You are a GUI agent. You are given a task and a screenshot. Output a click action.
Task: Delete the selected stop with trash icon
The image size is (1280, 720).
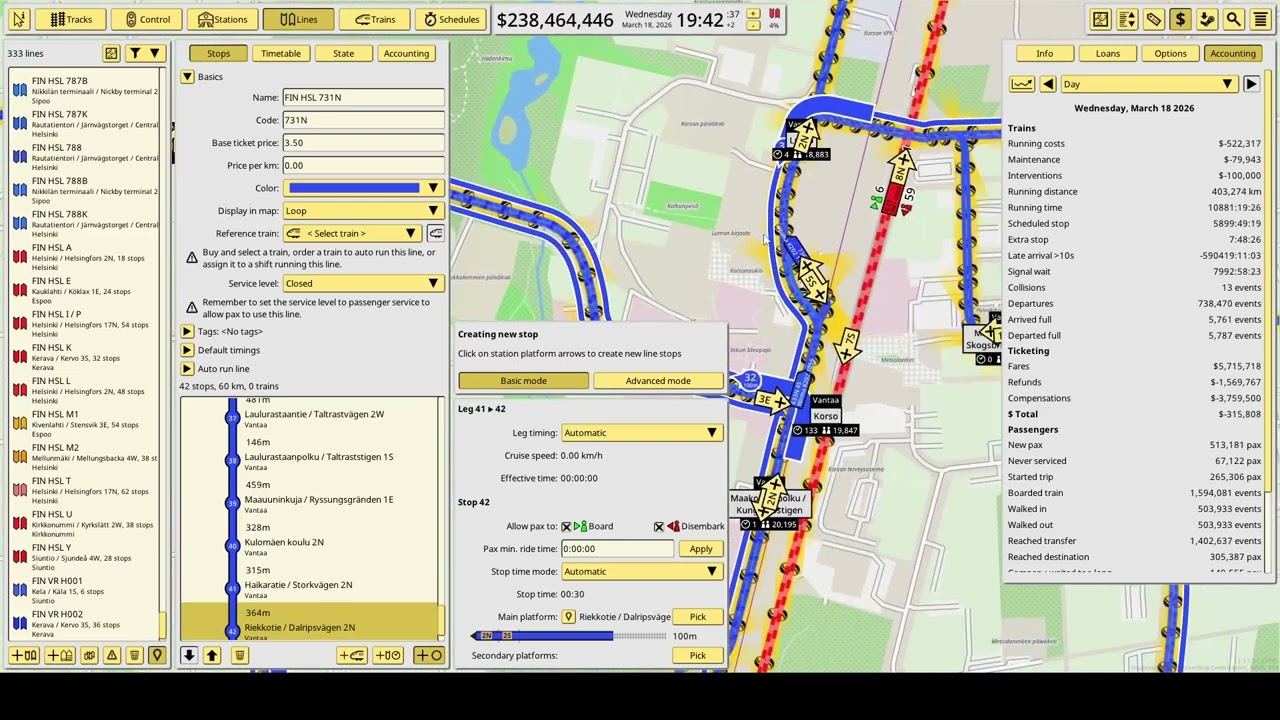(239, 655)
